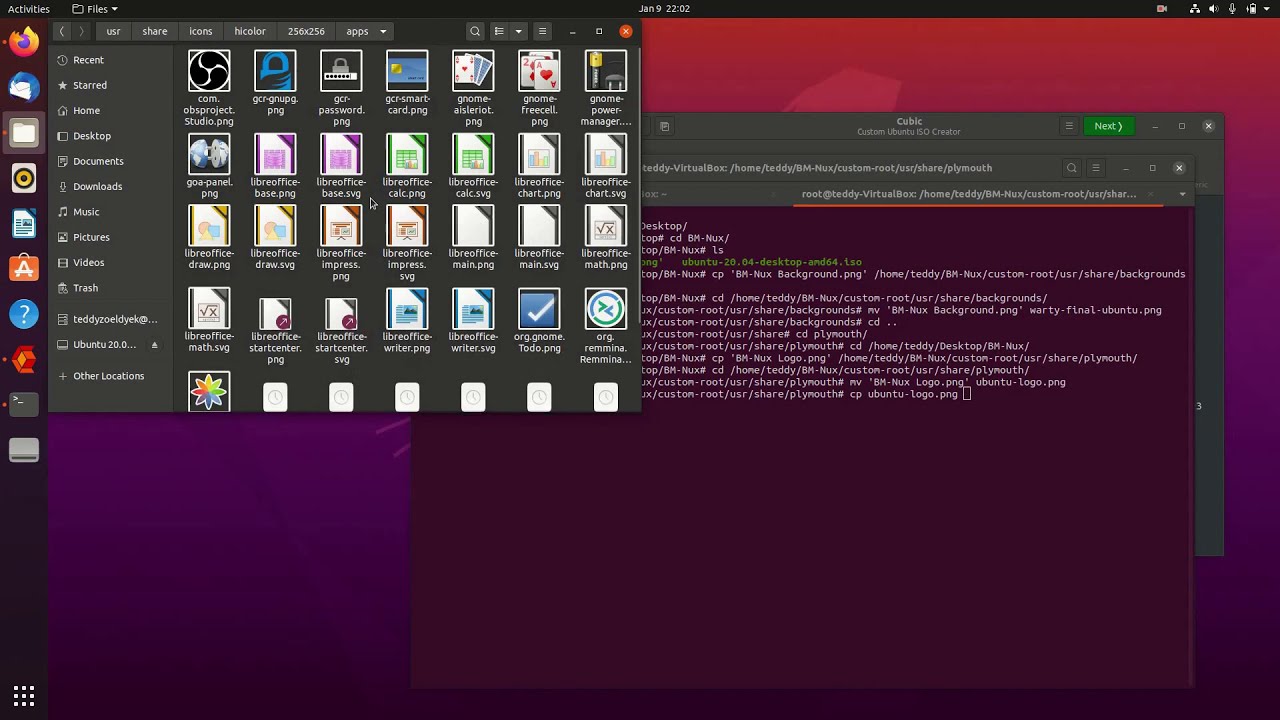Navigate to hicolor in the path bar
The image size is (1280, 720).
(250, 31)
